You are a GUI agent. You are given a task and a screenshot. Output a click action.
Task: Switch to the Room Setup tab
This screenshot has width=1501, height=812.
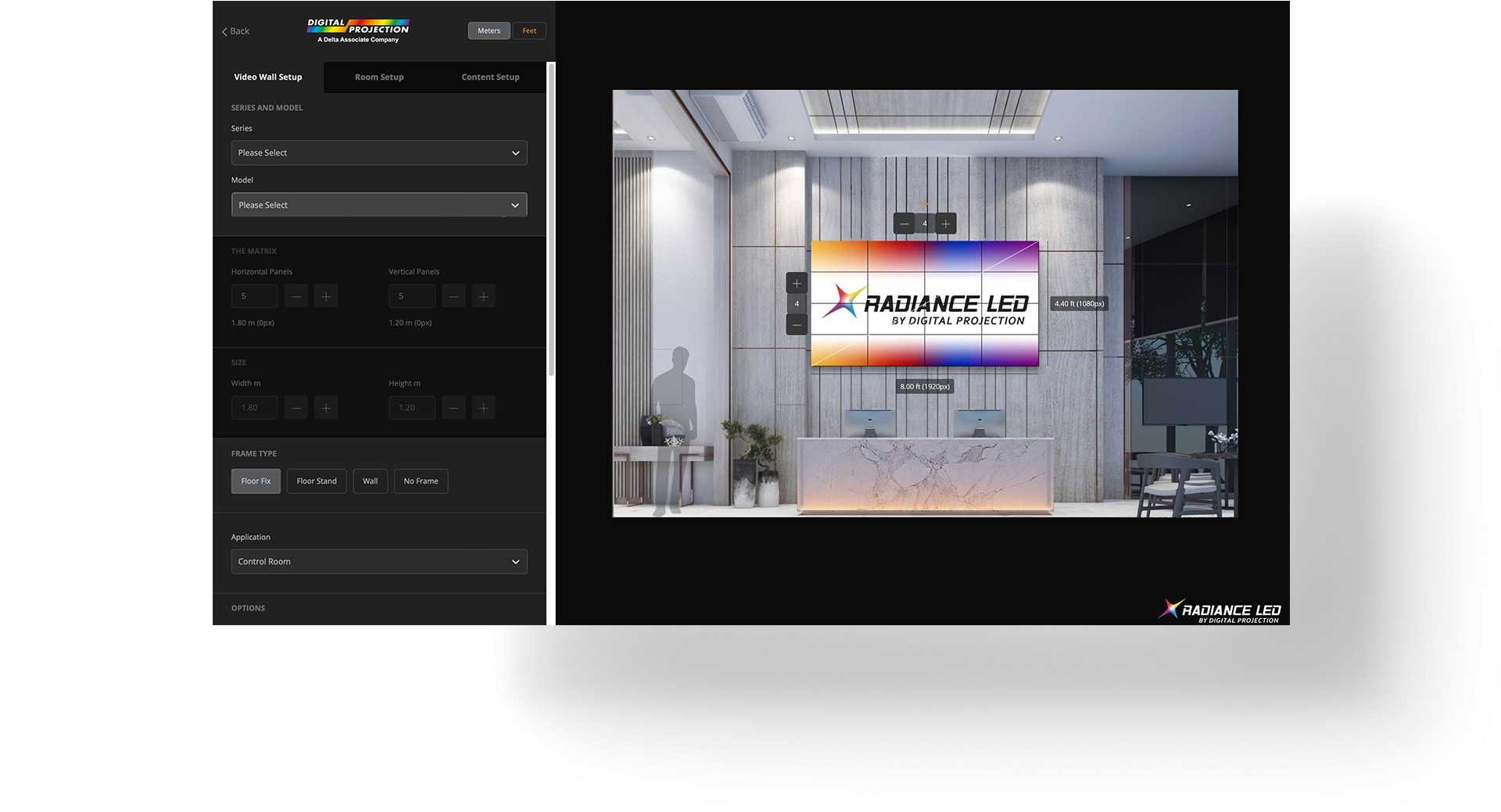pyautogui.click(x=379, y=77)
